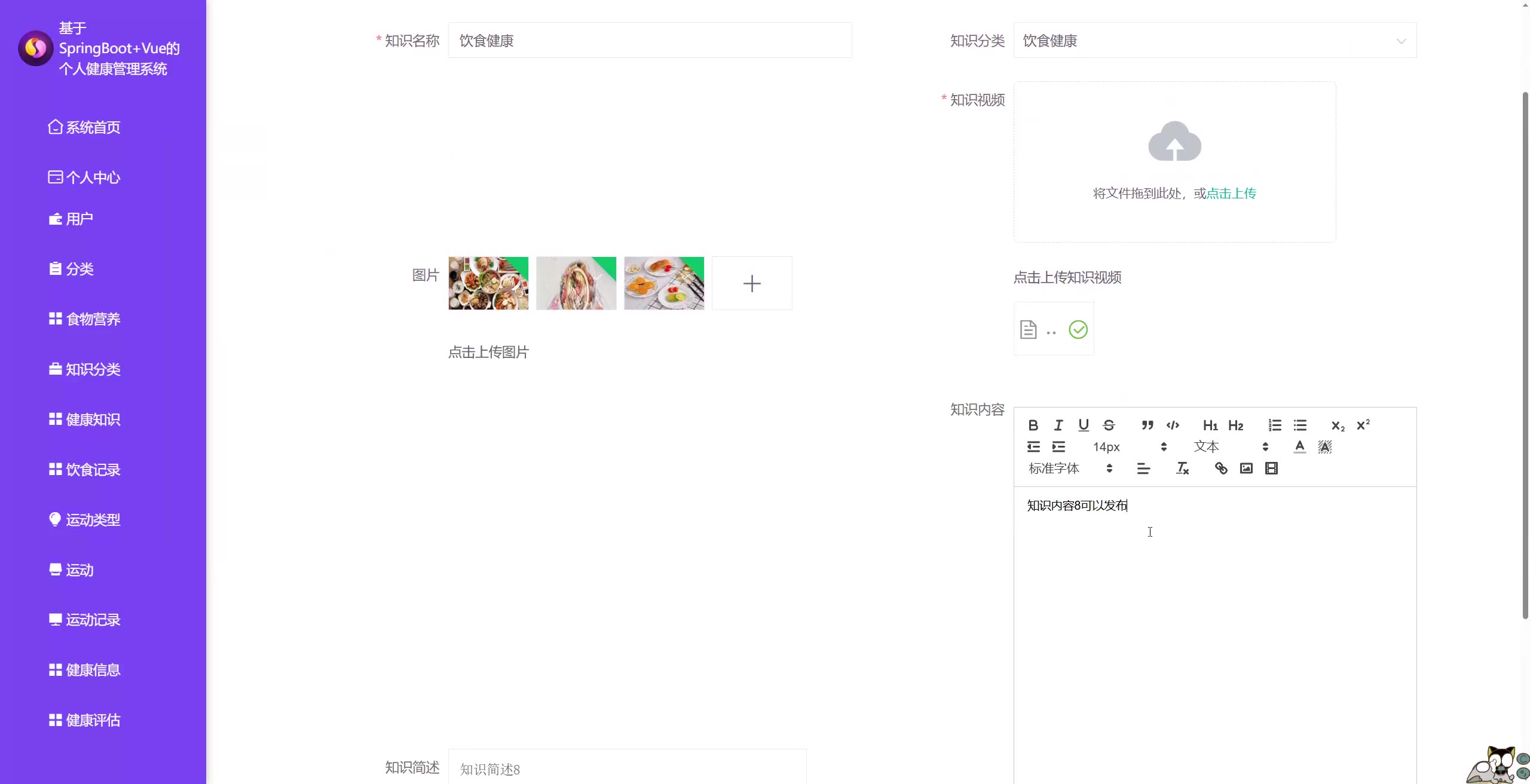Open the 标准字体 font dropdown
Image resolution: width=1530 pixels, height=784 pixels.
1070,468
